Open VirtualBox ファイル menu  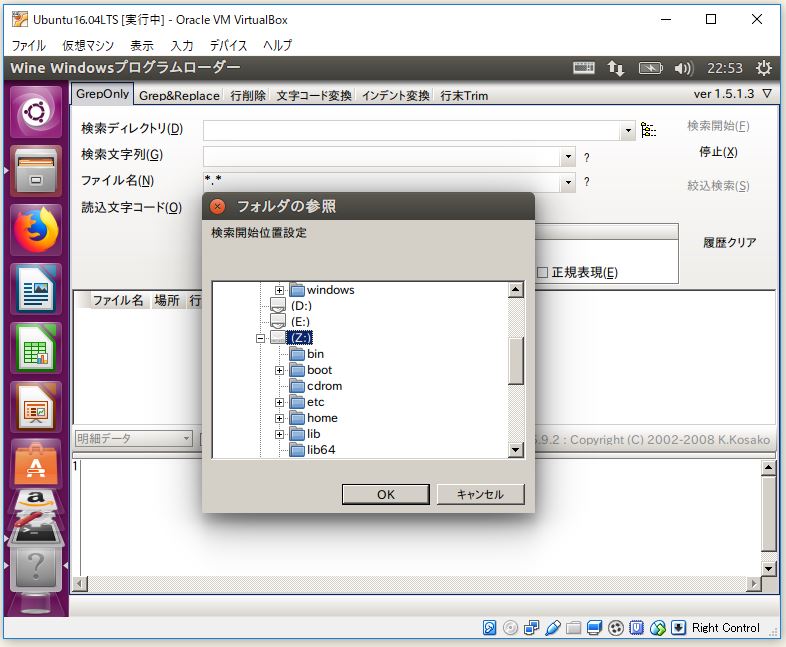29,46
